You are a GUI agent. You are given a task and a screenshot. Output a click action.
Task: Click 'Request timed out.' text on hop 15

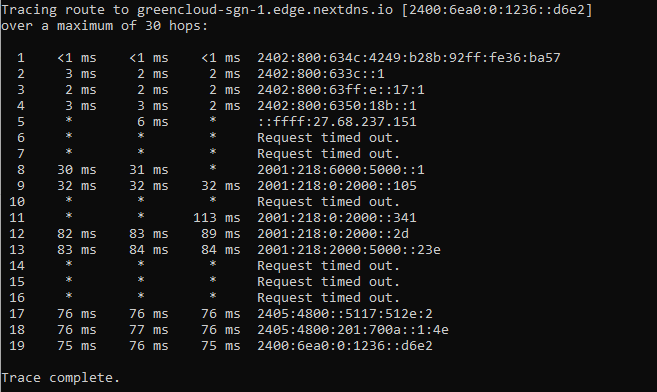click(x=328, y=282)
